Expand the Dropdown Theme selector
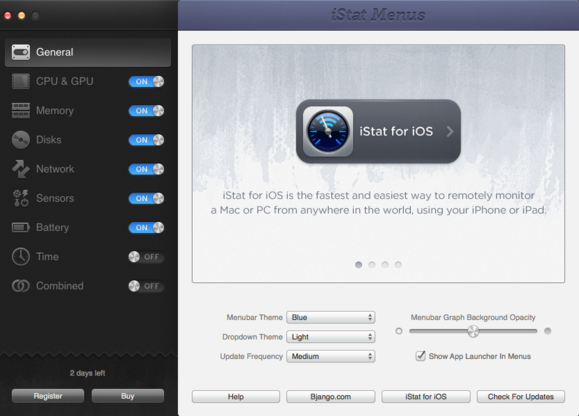 tap(331, 337)
